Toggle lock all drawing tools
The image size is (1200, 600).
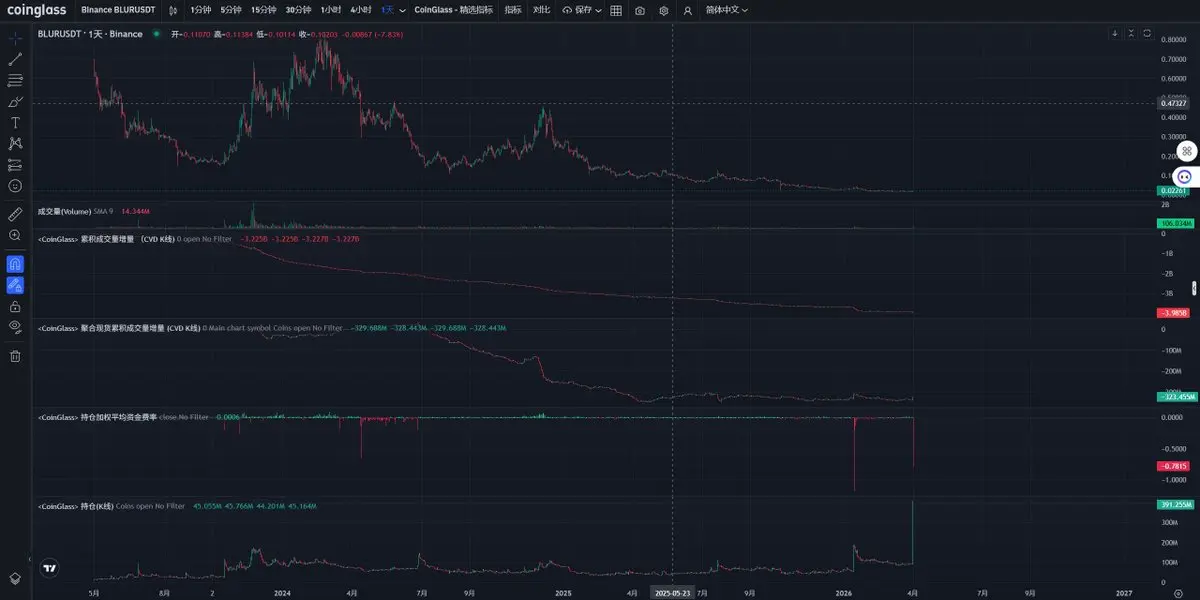tap(15, 306)
